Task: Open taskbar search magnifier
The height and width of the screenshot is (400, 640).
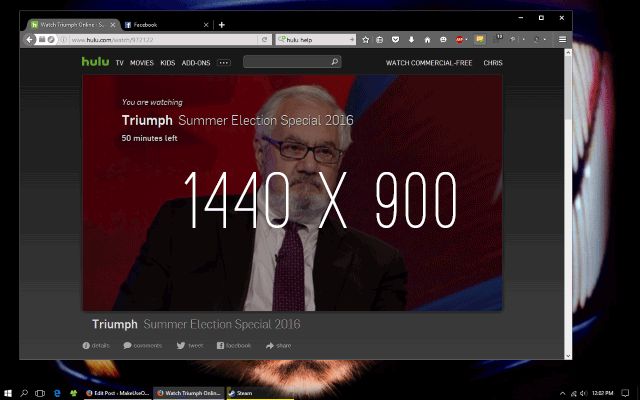Action: tap(24, 393)
